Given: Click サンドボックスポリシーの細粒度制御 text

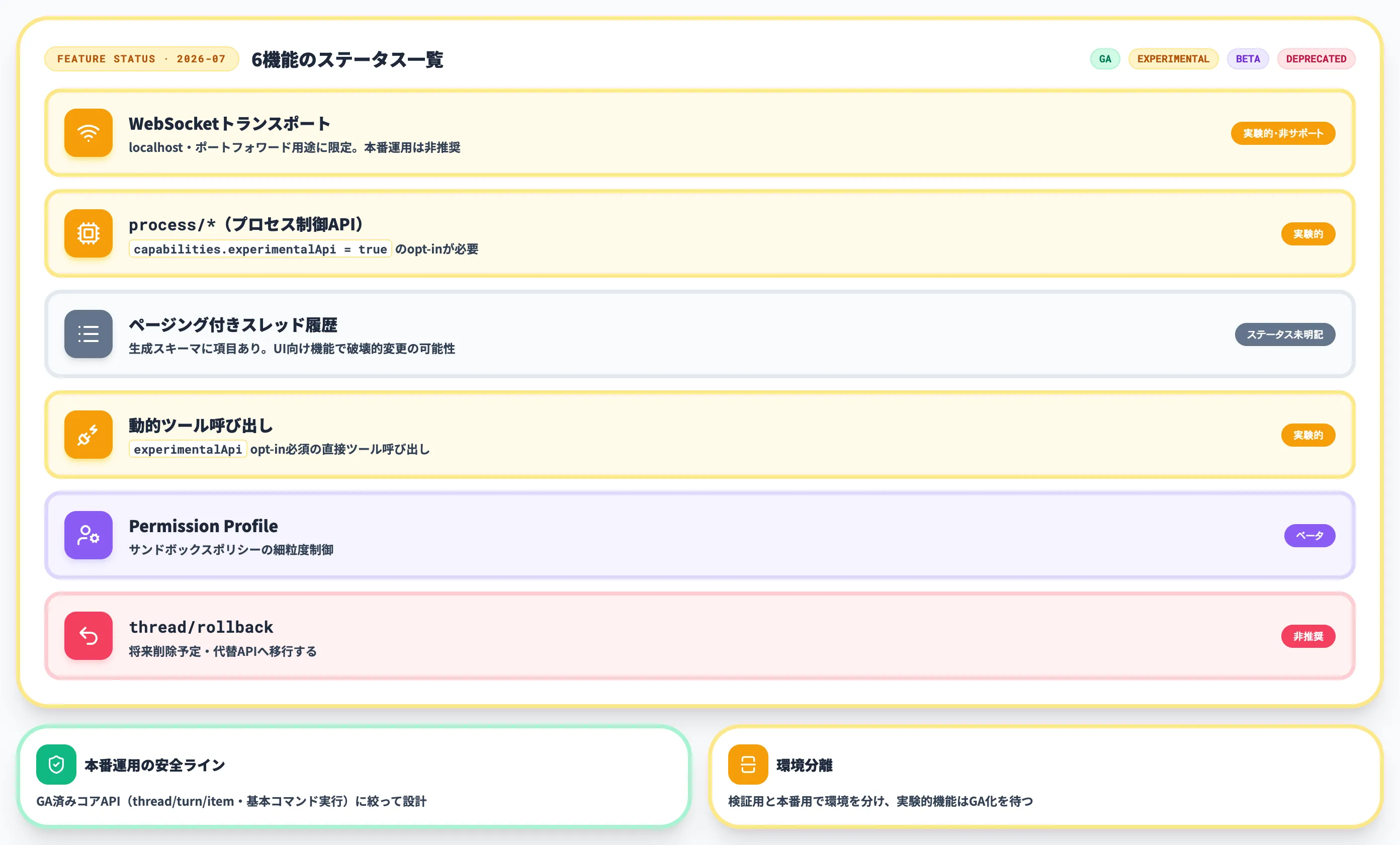Looking at the screenshot, I should tap(231, 550).
